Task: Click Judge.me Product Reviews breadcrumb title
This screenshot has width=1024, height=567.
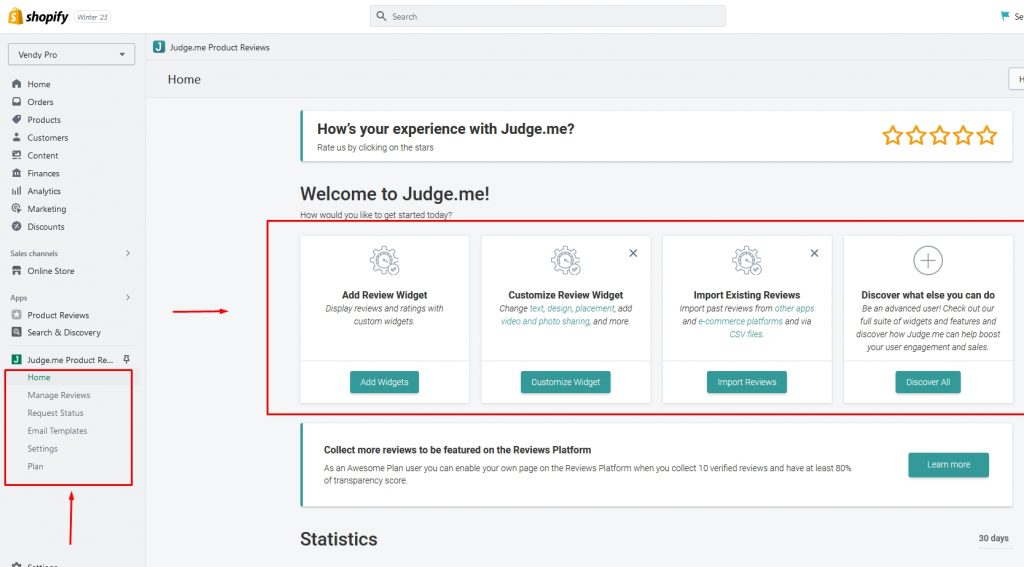Action: (x=219, y=47)
